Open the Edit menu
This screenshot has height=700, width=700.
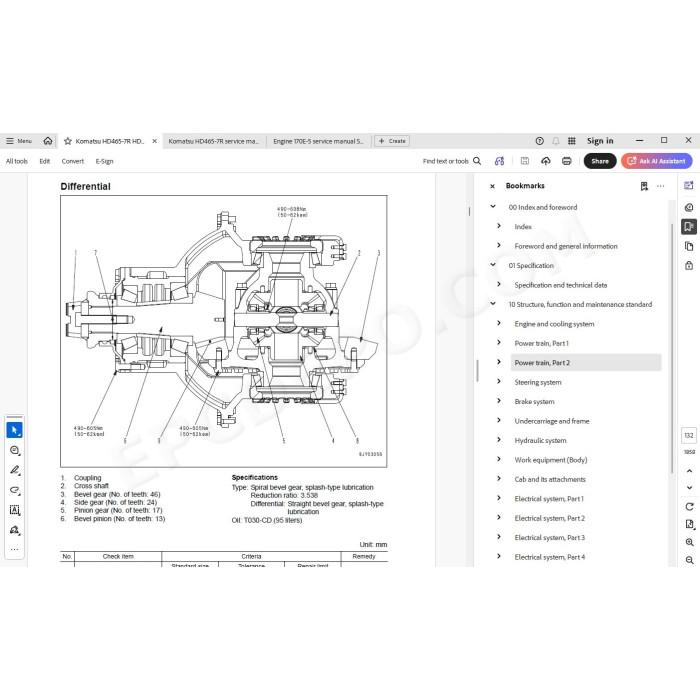click(45, 161)
